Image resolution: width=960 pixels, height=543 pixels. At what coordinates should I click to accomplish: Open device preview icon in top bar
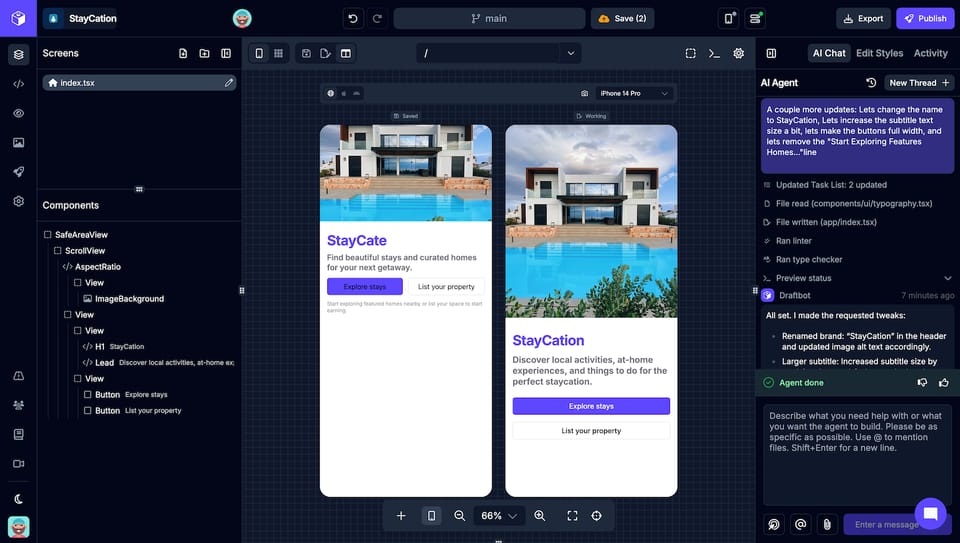click(x=729, y=18)
